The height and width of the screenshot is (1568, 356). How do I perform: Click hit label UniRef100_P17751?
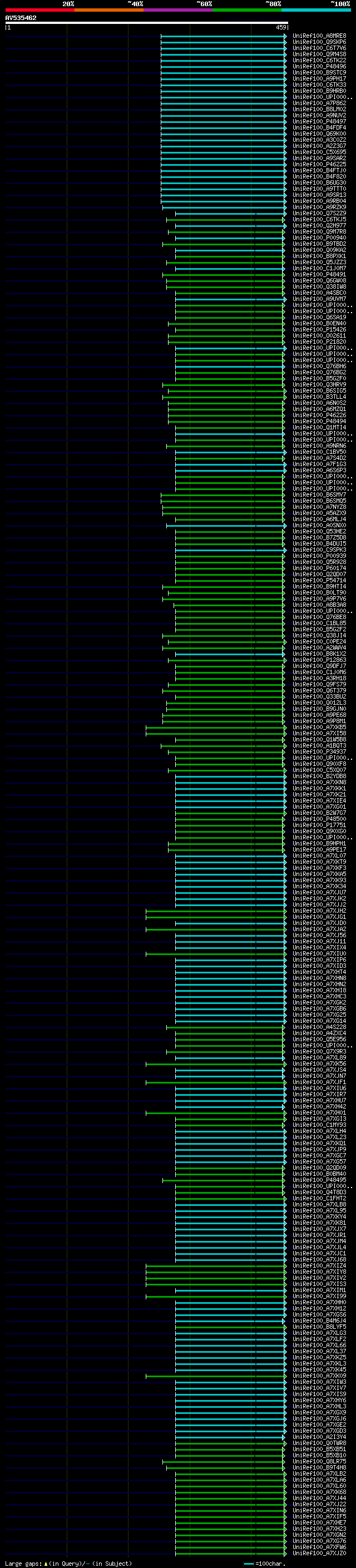(x=319, y=825)
